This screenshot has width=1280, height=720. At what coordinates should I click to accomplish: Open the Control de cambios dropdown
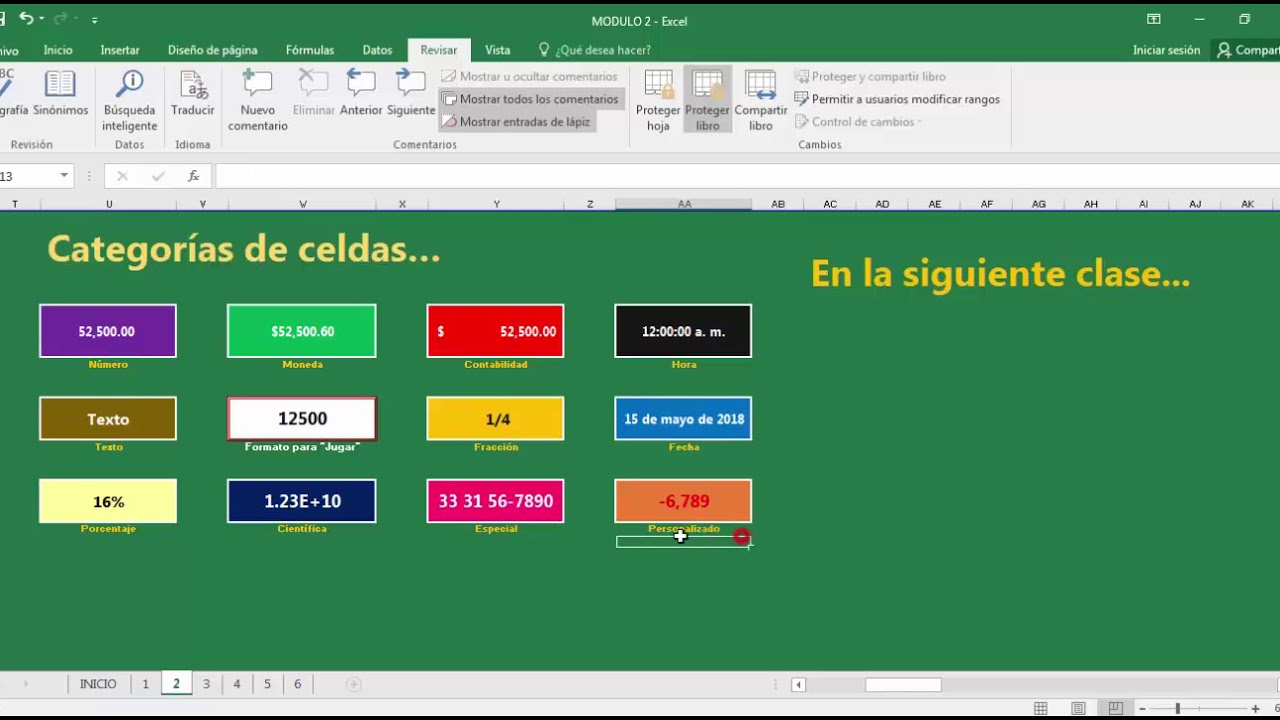pos(858,122)
